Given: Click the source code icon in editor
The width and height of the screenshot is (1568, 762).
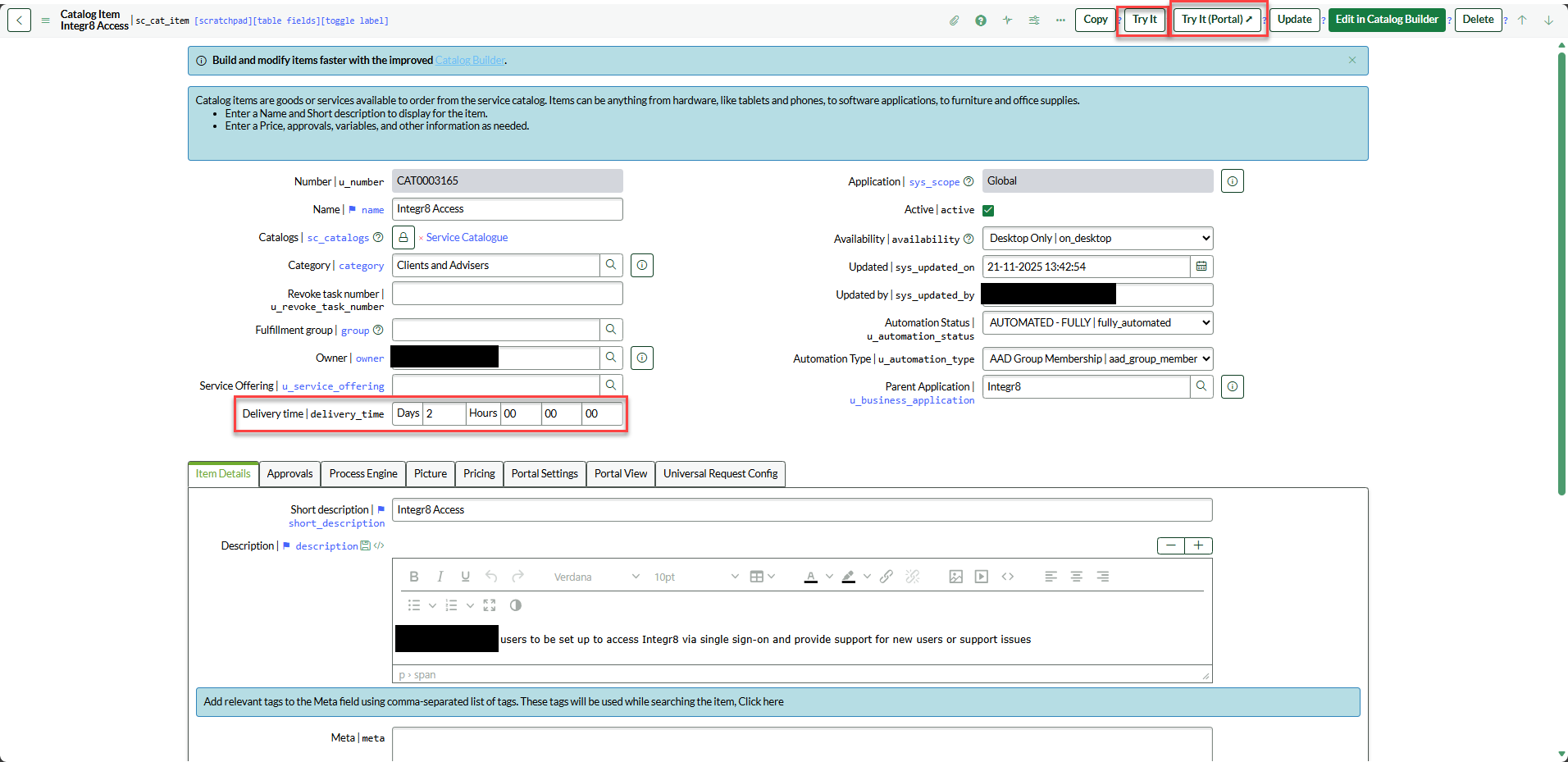Looking at the screenshot, I should click(1008, 577).
